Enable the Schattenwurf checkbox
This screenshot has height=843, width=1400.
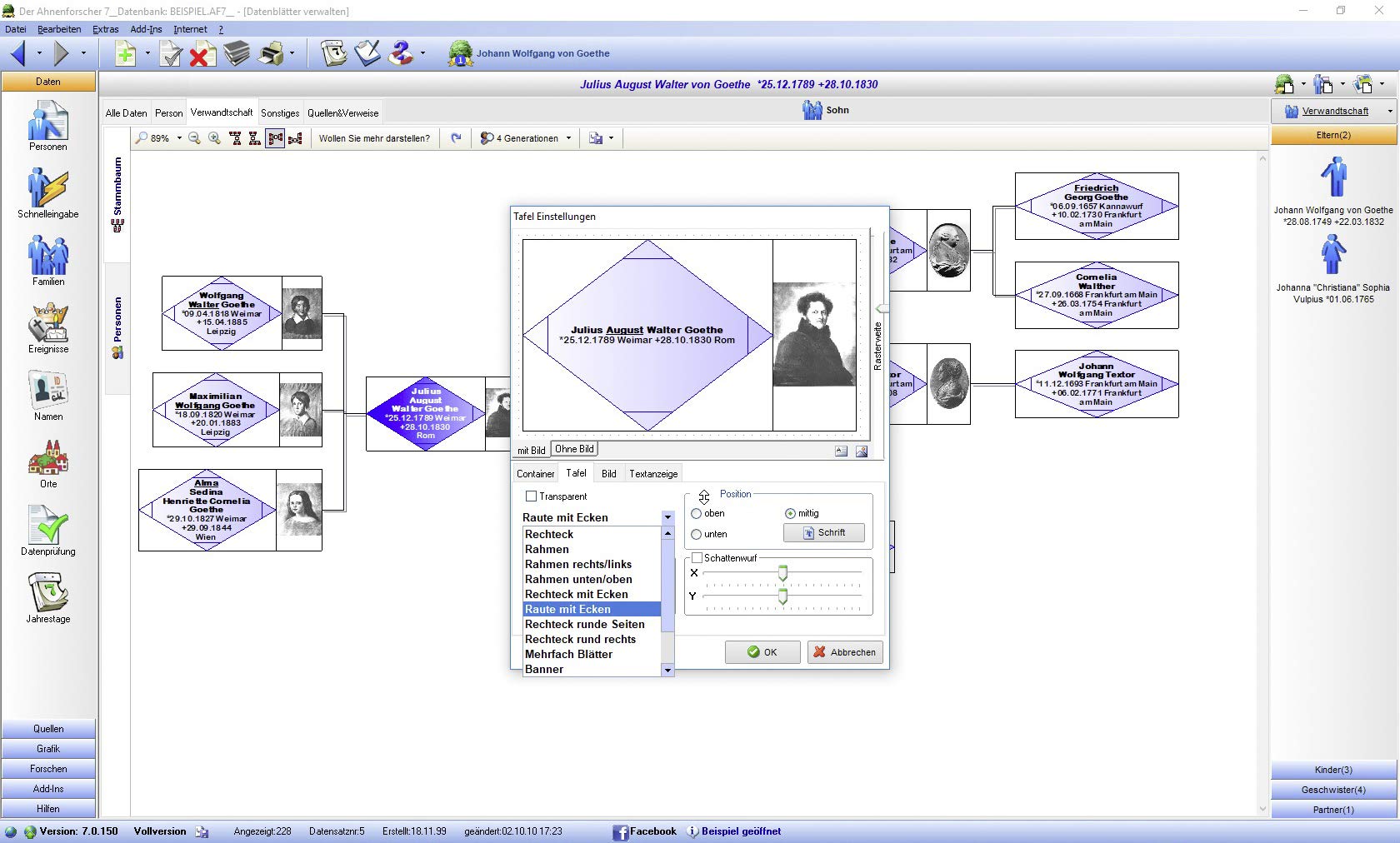(x=697, y=558)
